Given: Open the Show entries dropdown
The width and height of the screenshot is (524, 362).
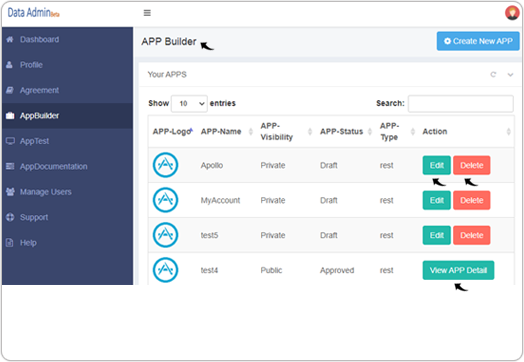Looking at the screenshot, I should pyautogui.click(x=189, y=104).
